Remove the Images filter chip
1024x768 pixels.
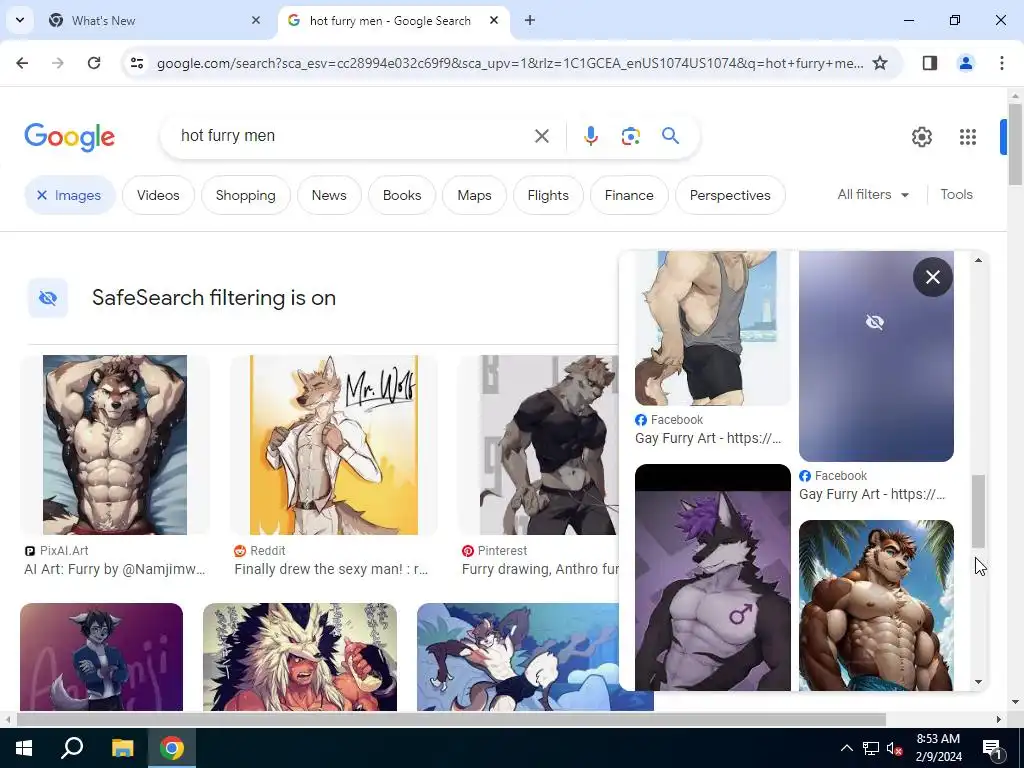point(70,195)
